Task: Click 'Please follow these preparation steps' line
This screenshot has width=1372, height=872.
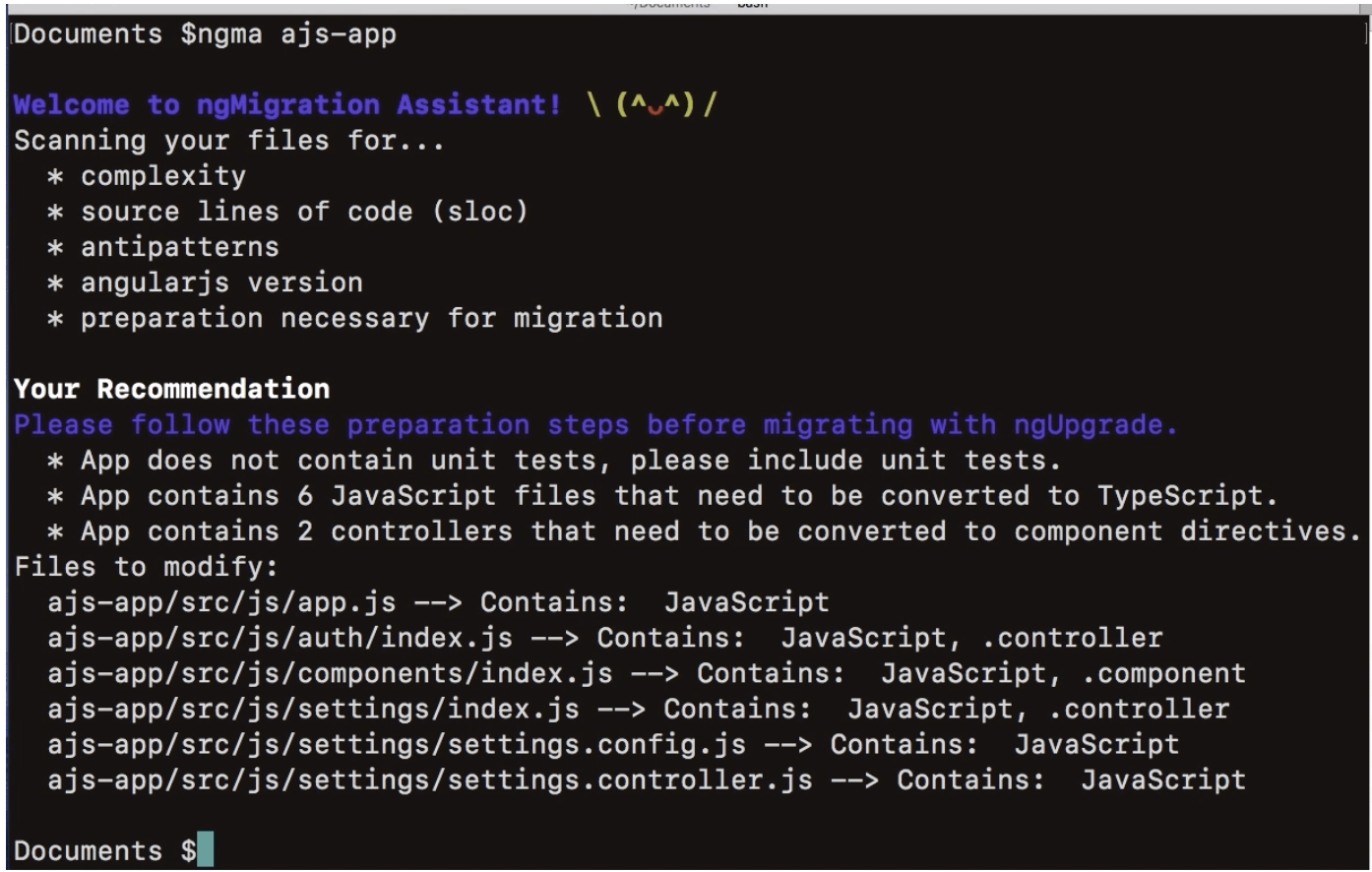Action: (x=595, y=424)
